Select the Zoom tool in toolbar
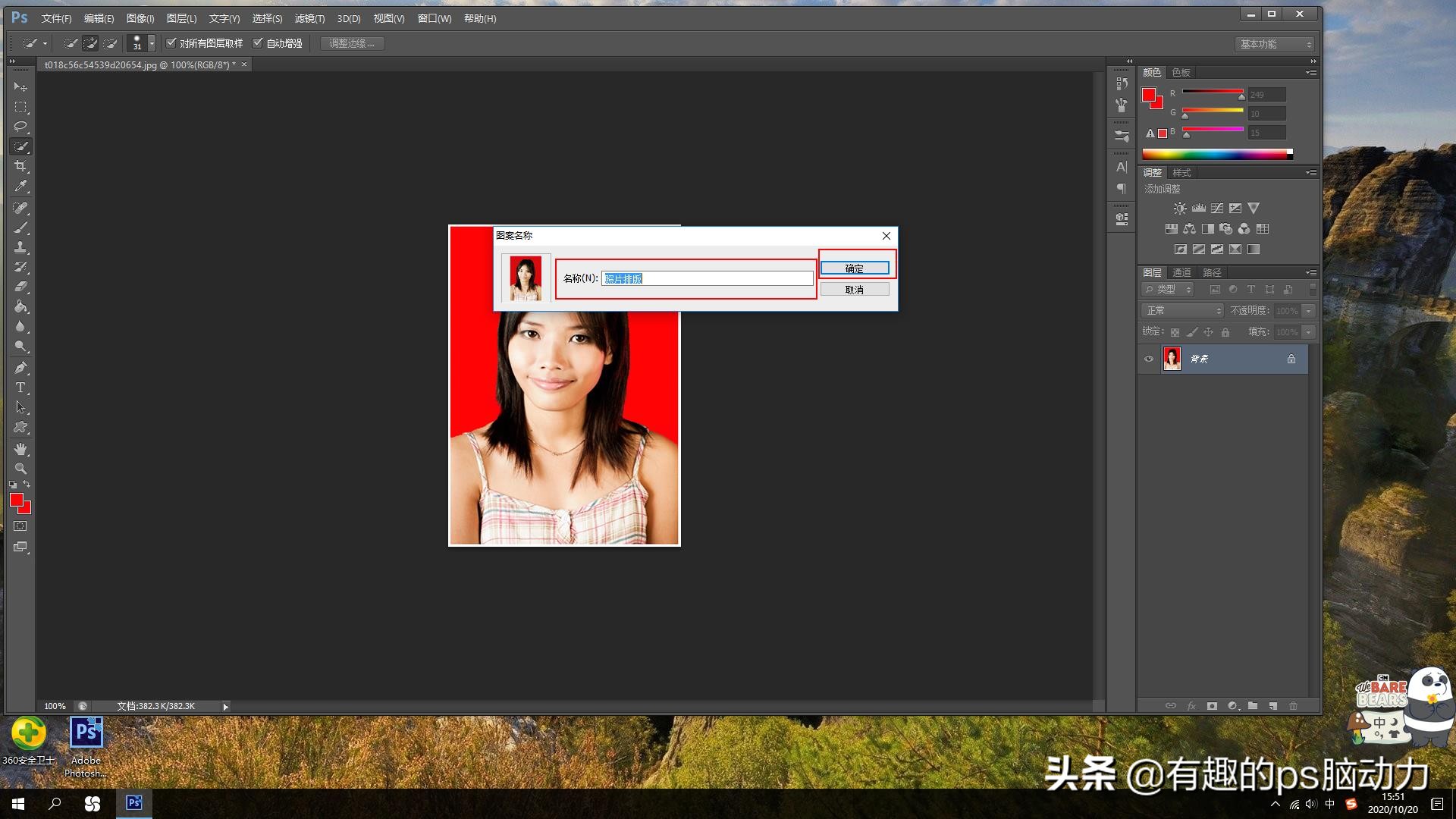This screenshot has height=819, width=1456. pos(20,468)
